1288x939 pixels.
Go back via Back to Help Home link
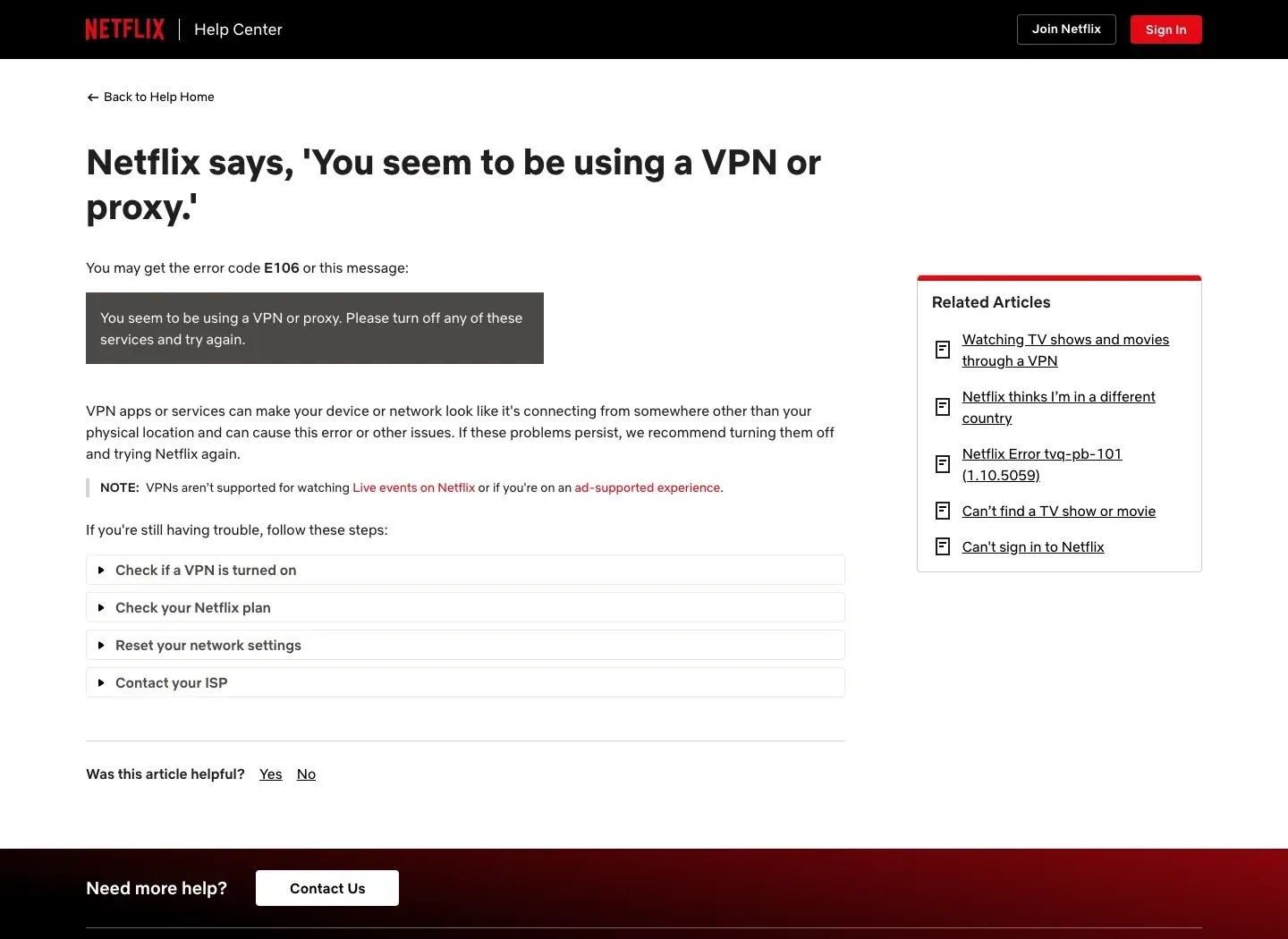pos(150,97)
